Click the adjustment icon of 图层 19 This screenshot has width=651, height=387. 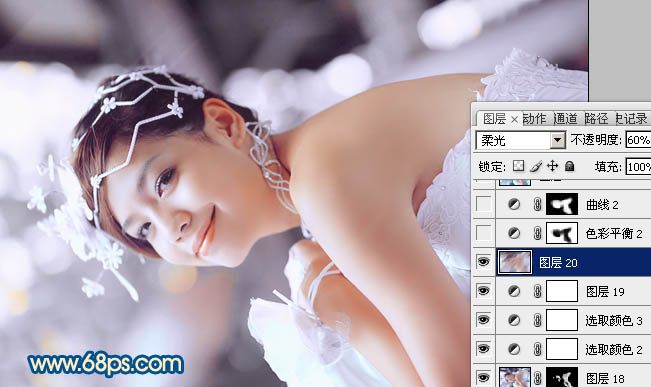pos(514,291)
